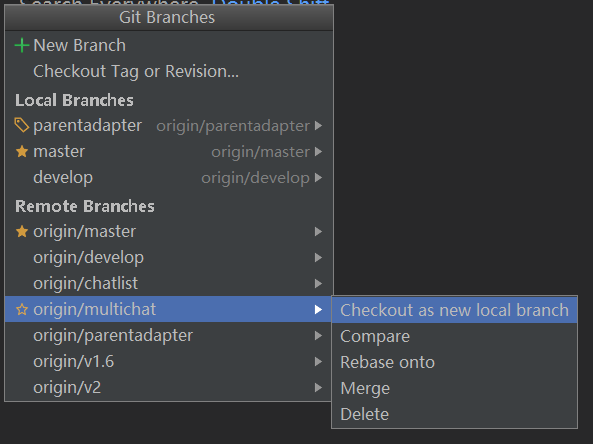Viewport: 593px width, 444px height.
Task: Select the origin/develop remote branch
Action: pyautogui.click(x=169, y=258)
